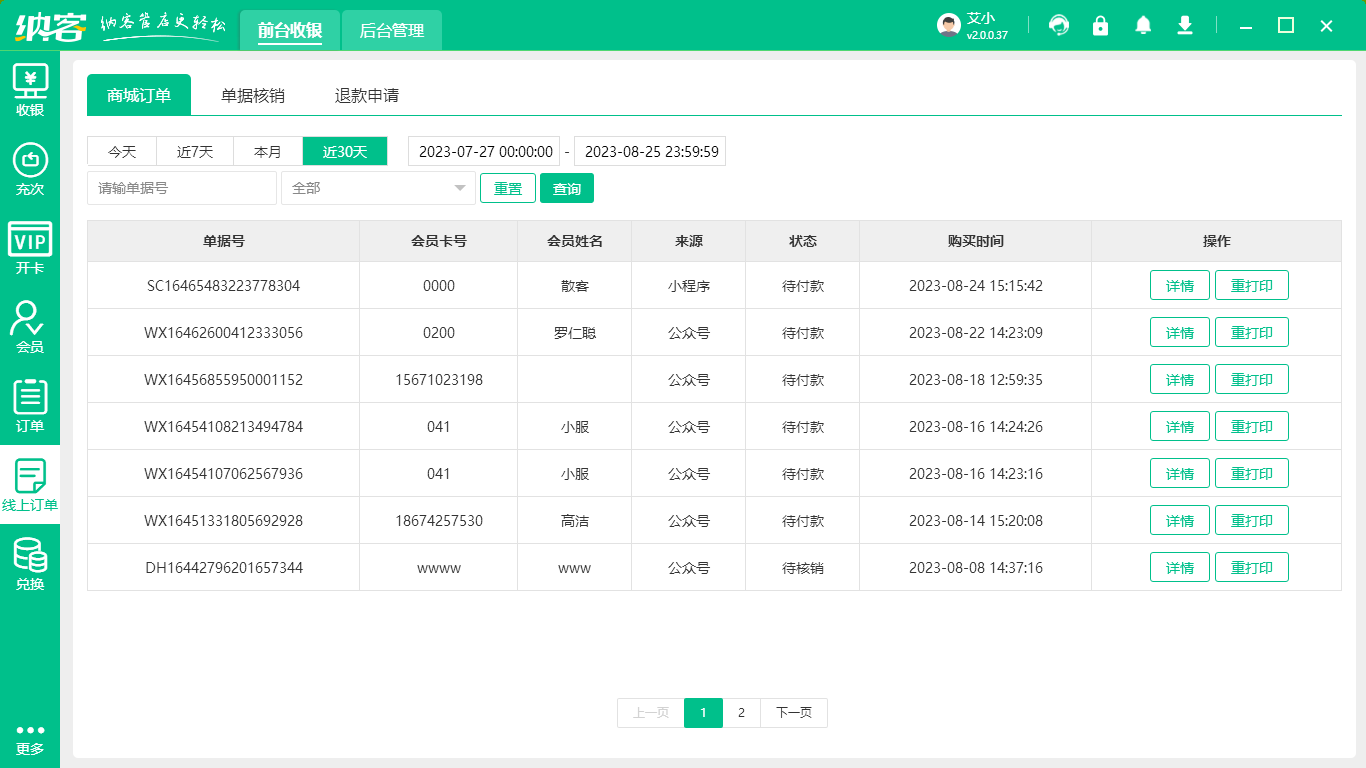Open 详情 for order WX16454108213494784
The width and height of the screenshot is (1366, 768).
click(1180, 426)
